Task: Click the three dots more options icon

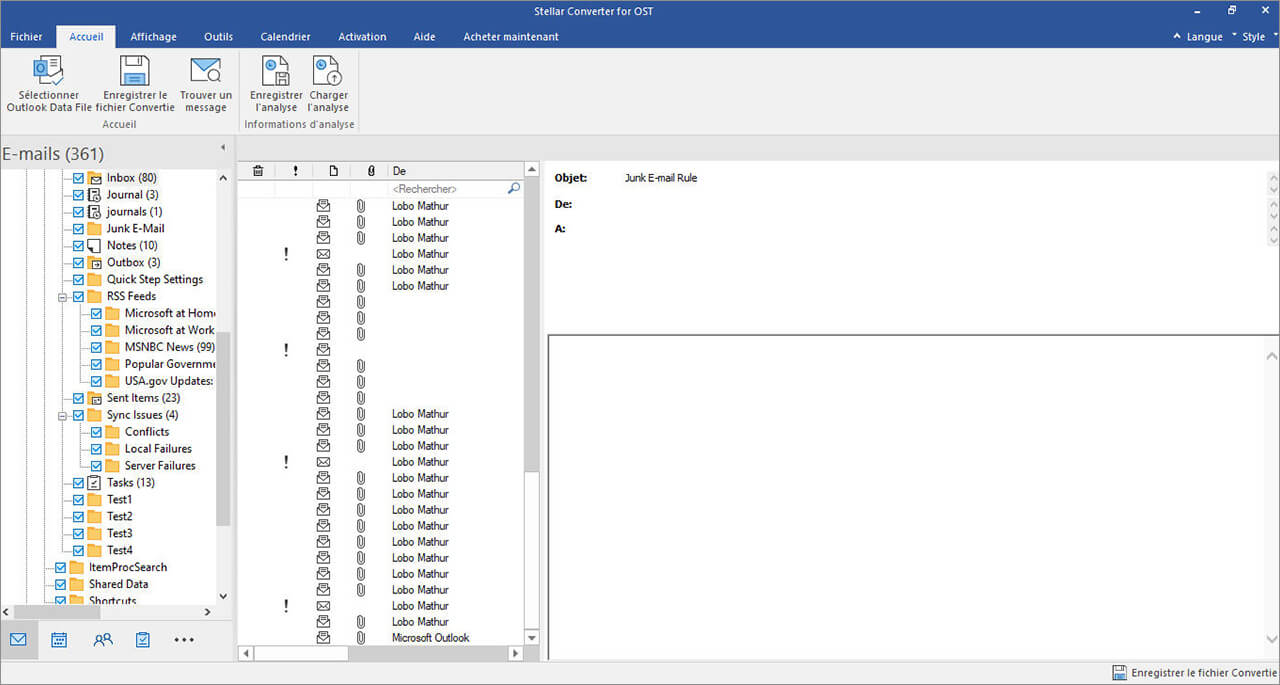Action: point(184,640)
